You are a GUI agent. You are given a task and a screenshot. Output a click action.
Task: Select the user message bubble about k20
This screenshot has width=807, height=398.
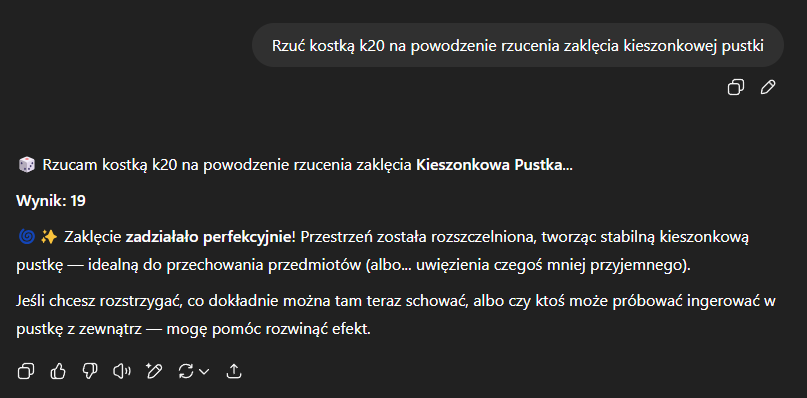[x=518, y=46]
